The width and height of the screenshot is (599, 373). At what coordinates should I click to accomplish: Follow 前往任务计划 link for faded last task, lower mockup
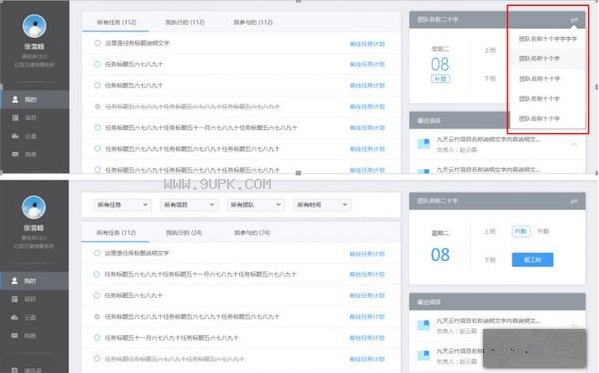point(367,359)
